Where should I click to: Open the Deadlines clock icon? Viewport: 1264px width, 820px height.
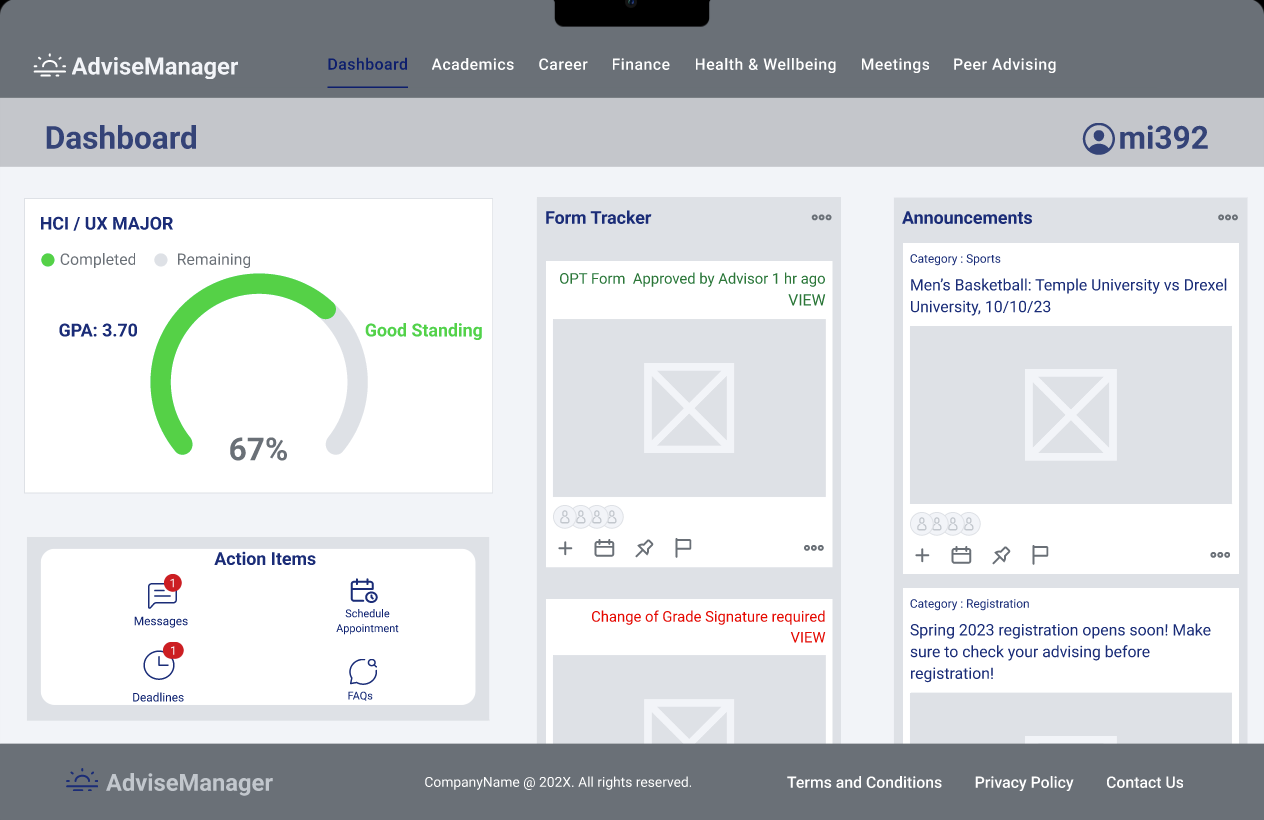158,665
